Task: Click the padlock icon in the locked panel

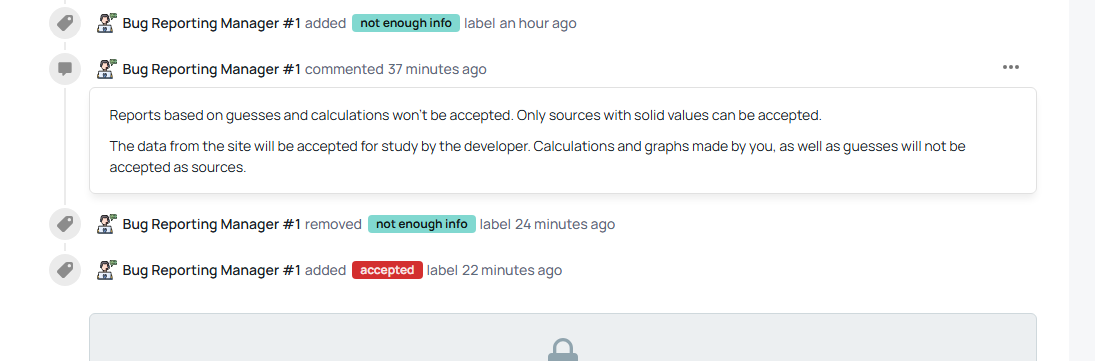Action: tap(563, 350)
